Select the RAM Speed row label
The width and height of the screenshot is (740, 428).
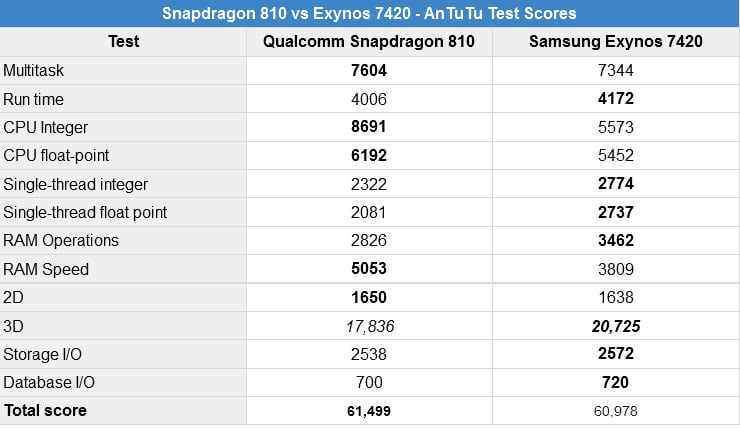click(46, 269)
